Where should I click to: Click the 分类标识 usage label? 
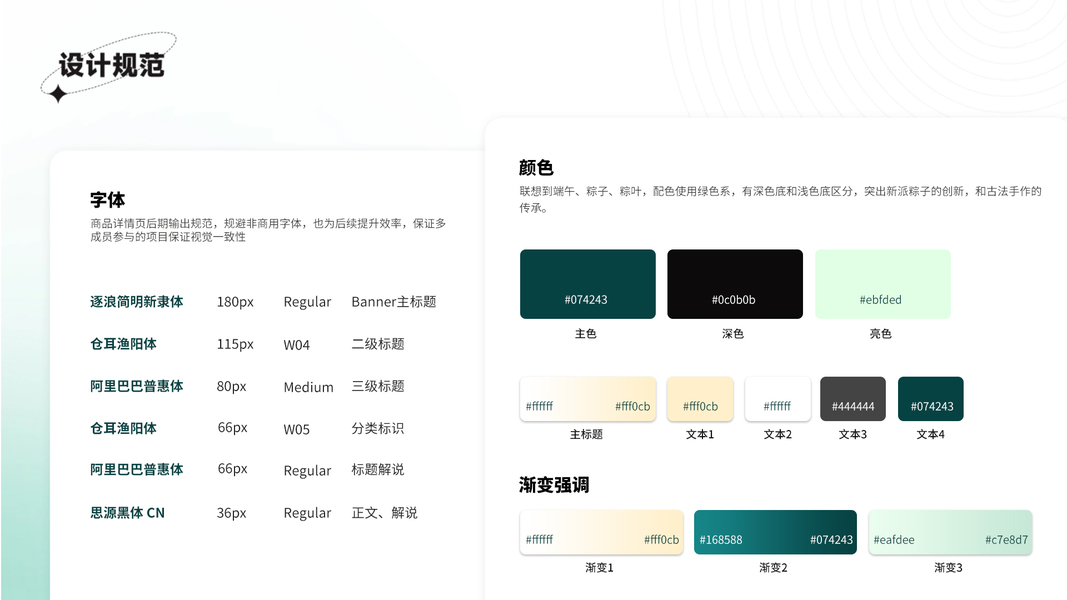pyautogui.click(x=378, y=428)
